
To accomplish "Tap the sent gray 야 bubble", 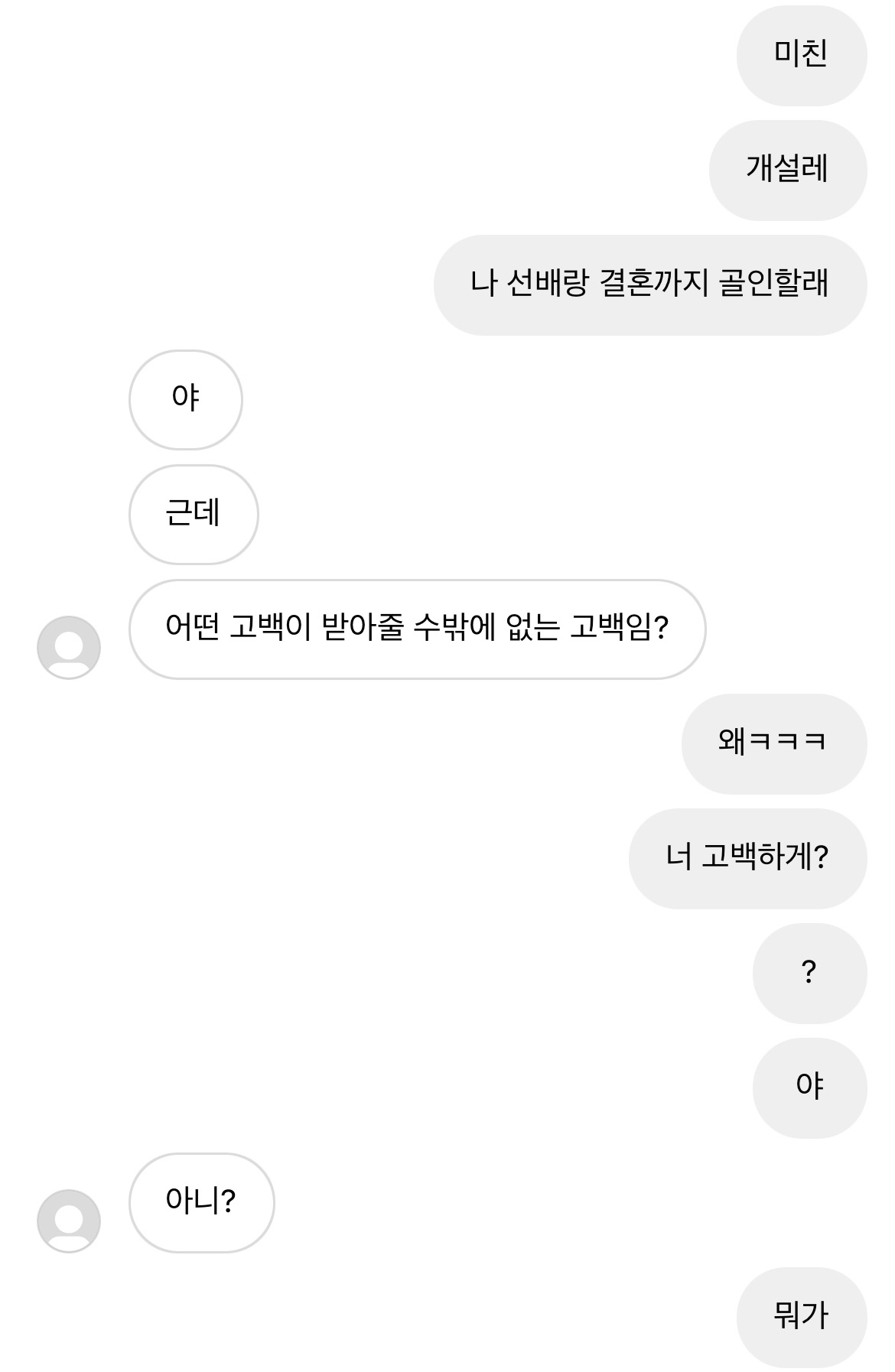I will pyautogui.click(x=809, y=1088).
